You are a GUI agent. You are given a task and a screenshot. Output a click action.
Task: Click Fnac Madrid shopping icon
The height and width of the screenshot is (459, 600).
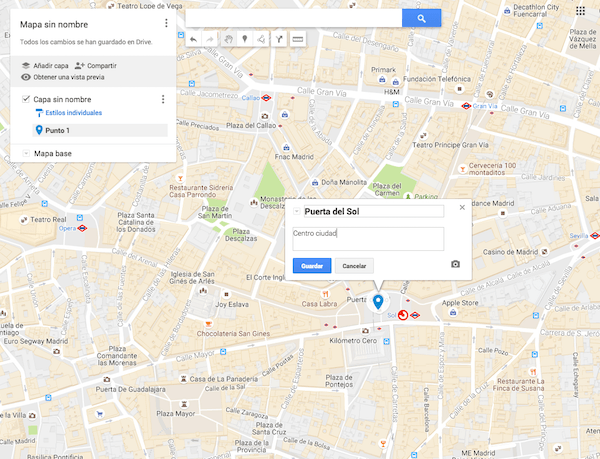(x=286, y=148)
